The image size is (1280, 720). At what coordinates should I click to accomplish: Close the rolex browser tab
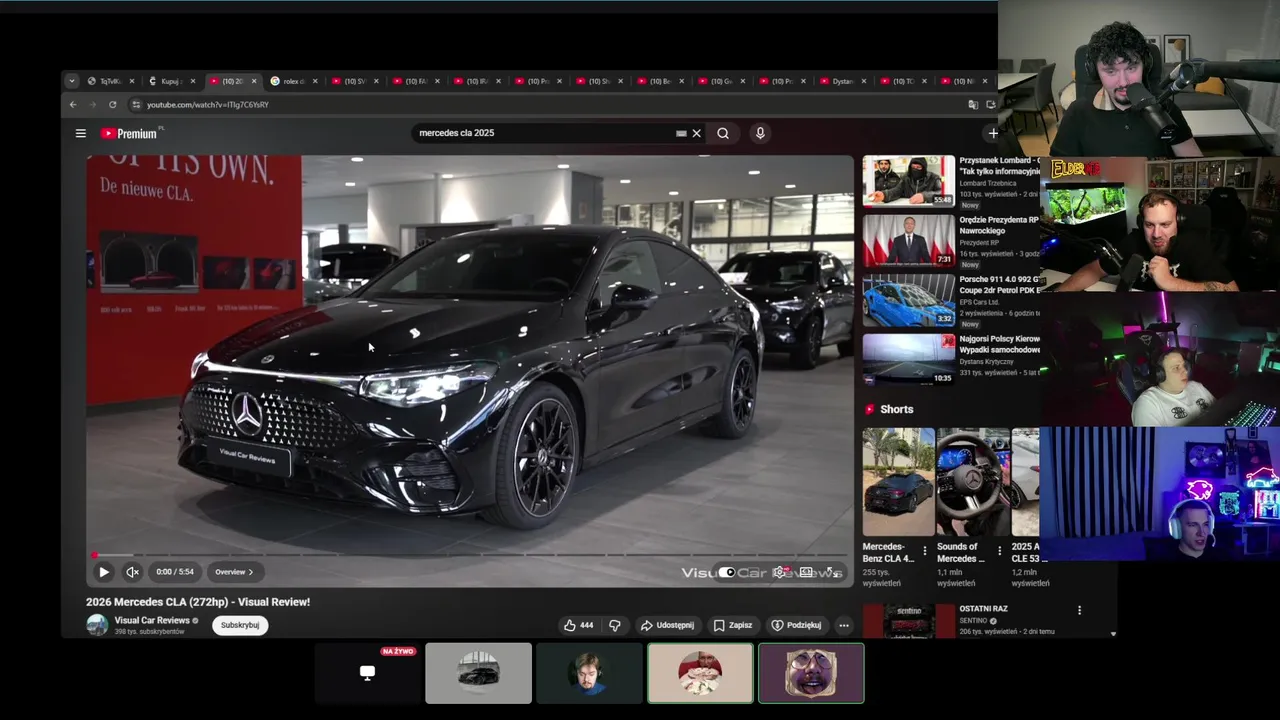pyautogui.click(x=315, y=81)
